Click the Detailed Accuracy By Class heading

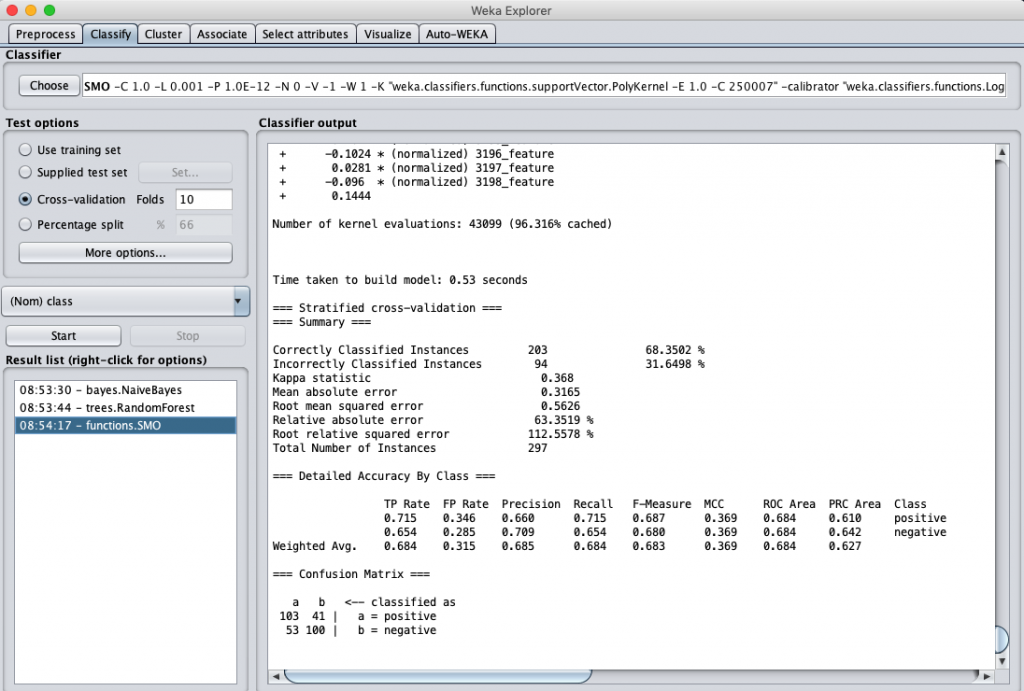tap(384, 476)
